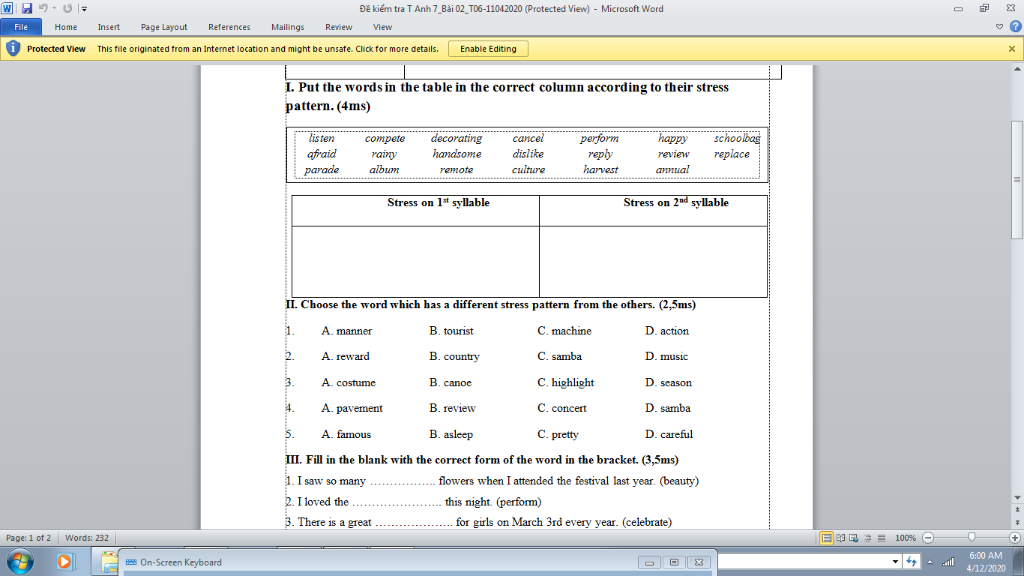Viewport: 1024px width, 576px height.
Task: Click the 'Stress on 1st syllable' header cell
Action: 415,210
